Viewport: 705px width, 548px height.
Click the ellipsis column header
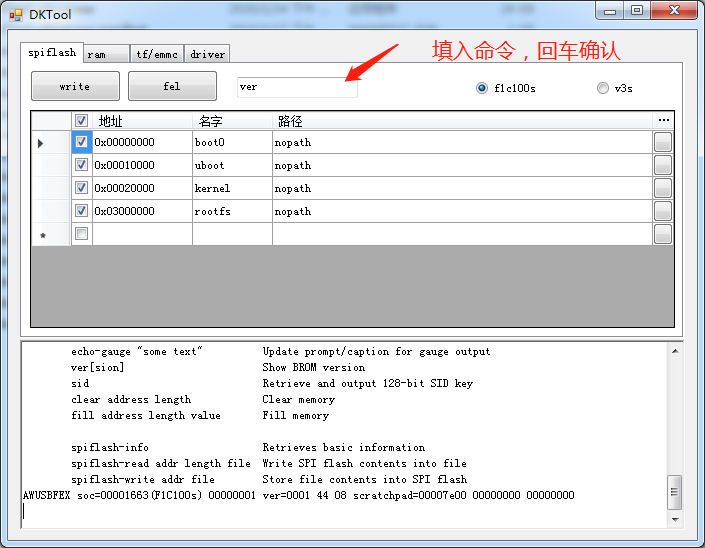pyautogui.click(x=663, y=120)
